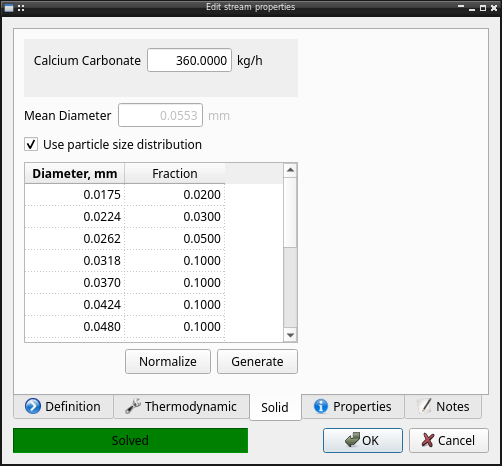Select the fraction cell in the 0.0424 row
This screenshot has width=502, height=466.
[x=175, y=305]
